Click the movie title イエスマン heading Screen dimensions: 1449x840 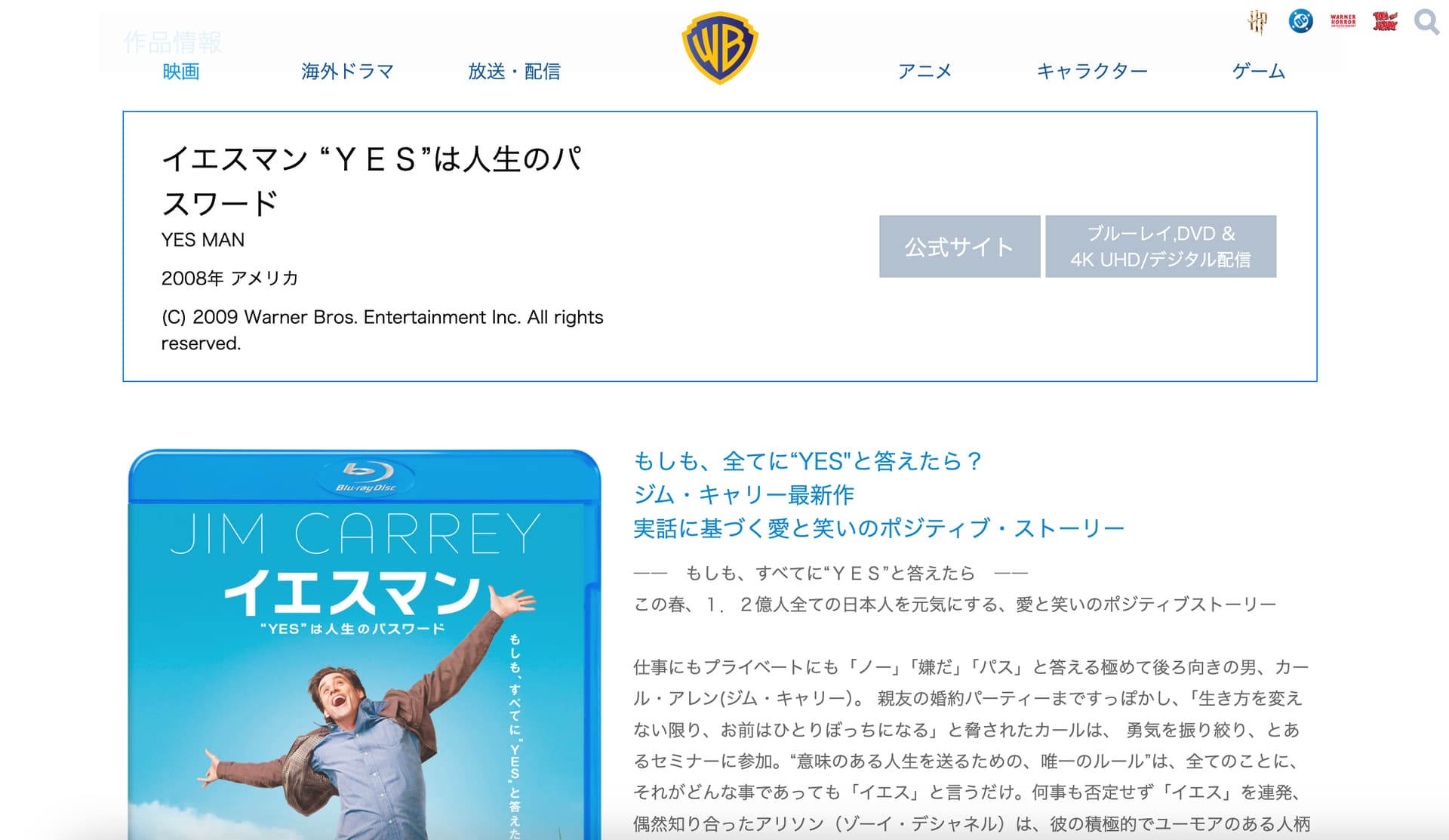pyautogui.click(x=372, y=181)
